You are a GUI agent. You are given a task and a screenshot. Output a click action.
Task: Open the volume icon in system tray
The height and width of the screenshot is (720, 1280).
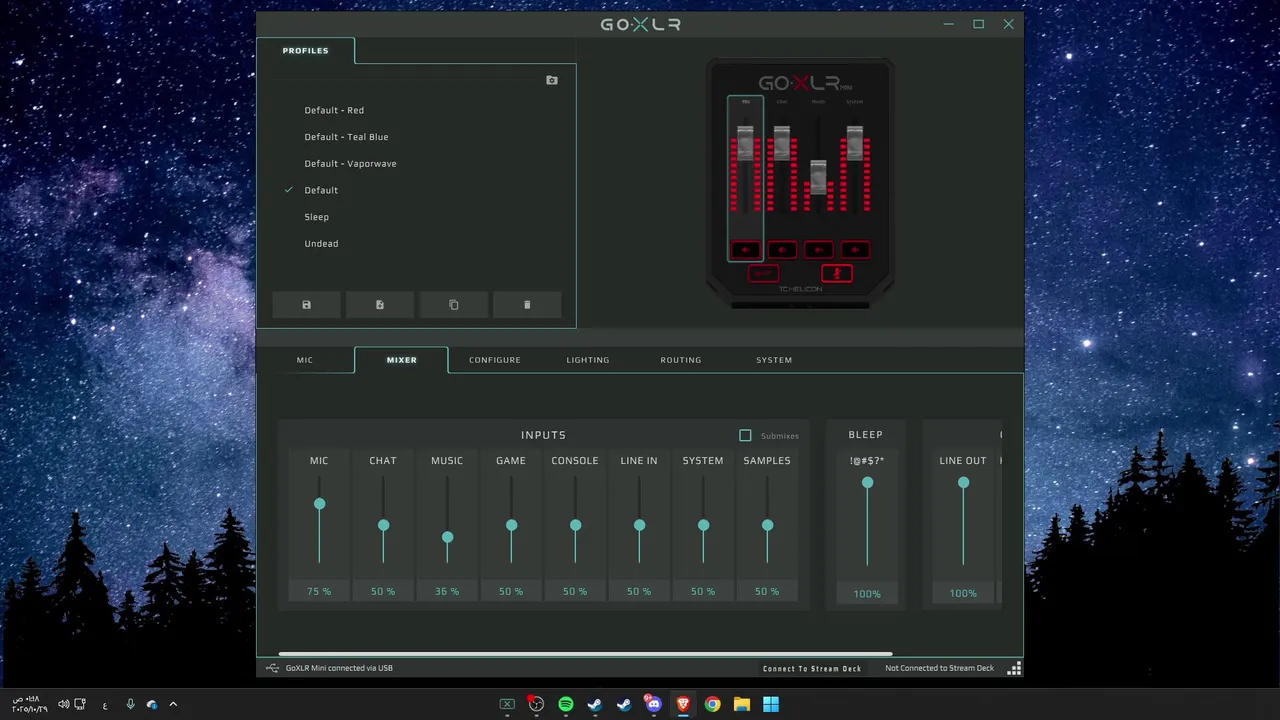pyautogui.click(x=64, y=704)
